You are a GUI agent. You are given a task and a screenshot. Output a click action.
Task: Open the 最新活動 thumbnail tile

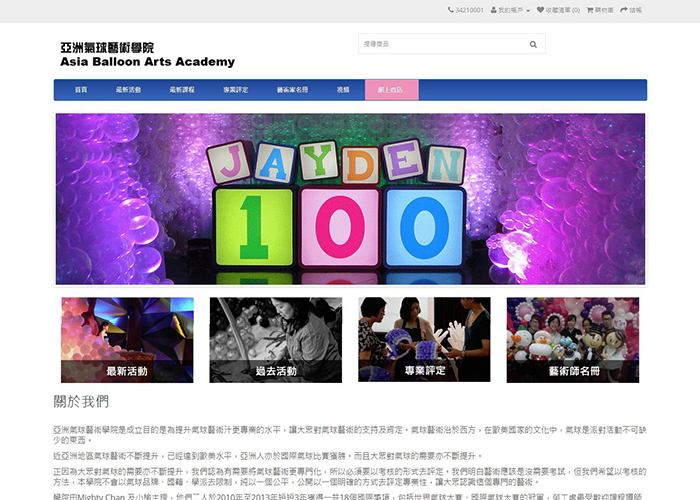pos(127,340)
